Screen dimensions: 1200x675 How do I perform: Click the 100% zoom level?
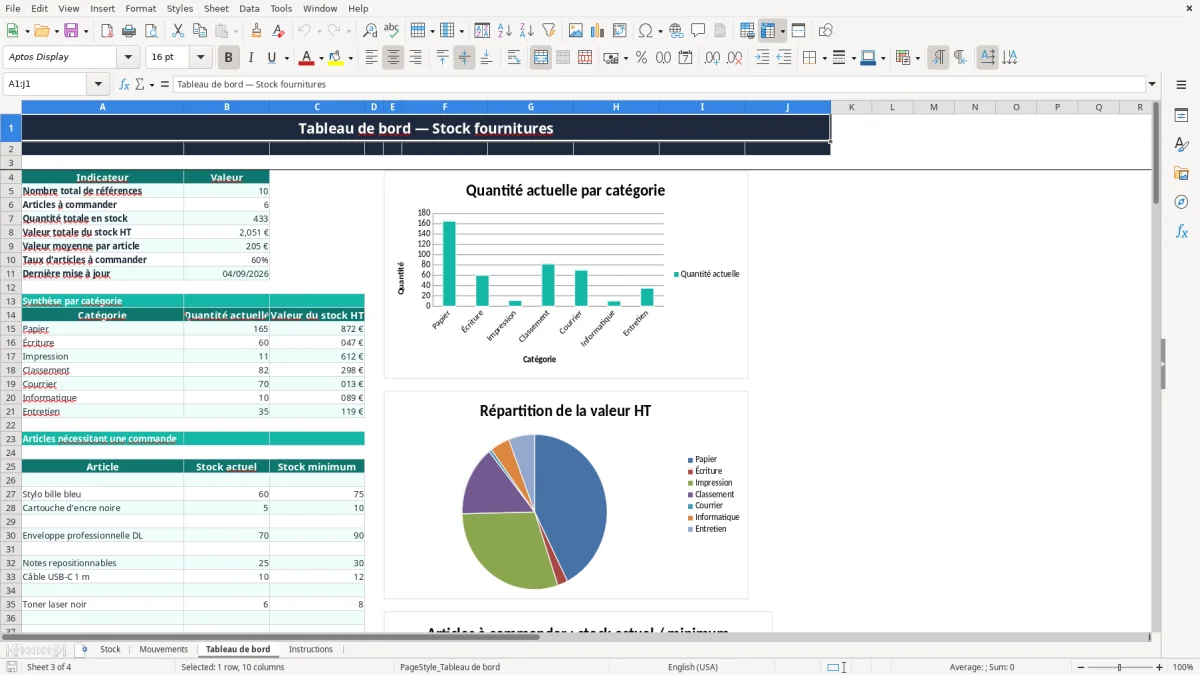click(x=1183, y=667)
